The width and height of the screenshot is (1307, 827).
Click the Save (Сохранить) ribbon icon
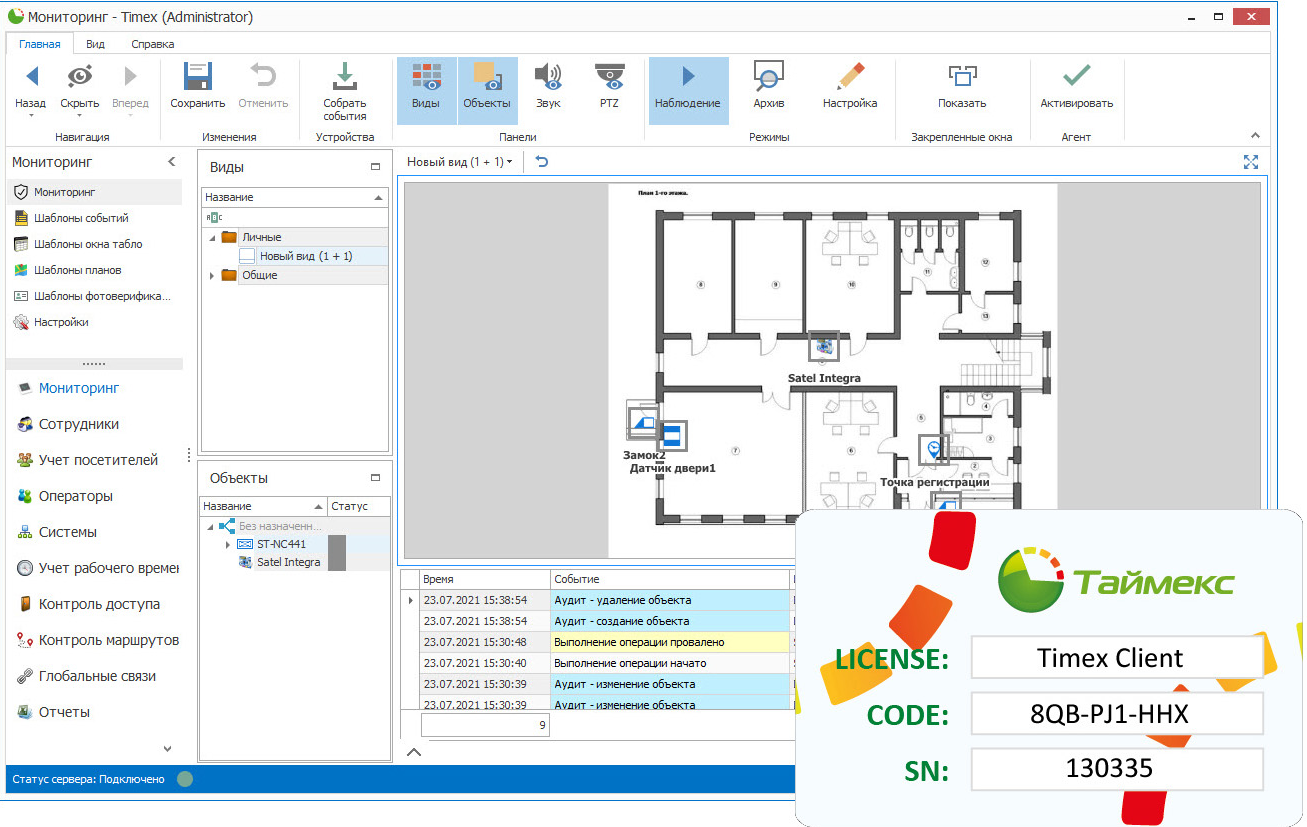[x=197, y=78]
